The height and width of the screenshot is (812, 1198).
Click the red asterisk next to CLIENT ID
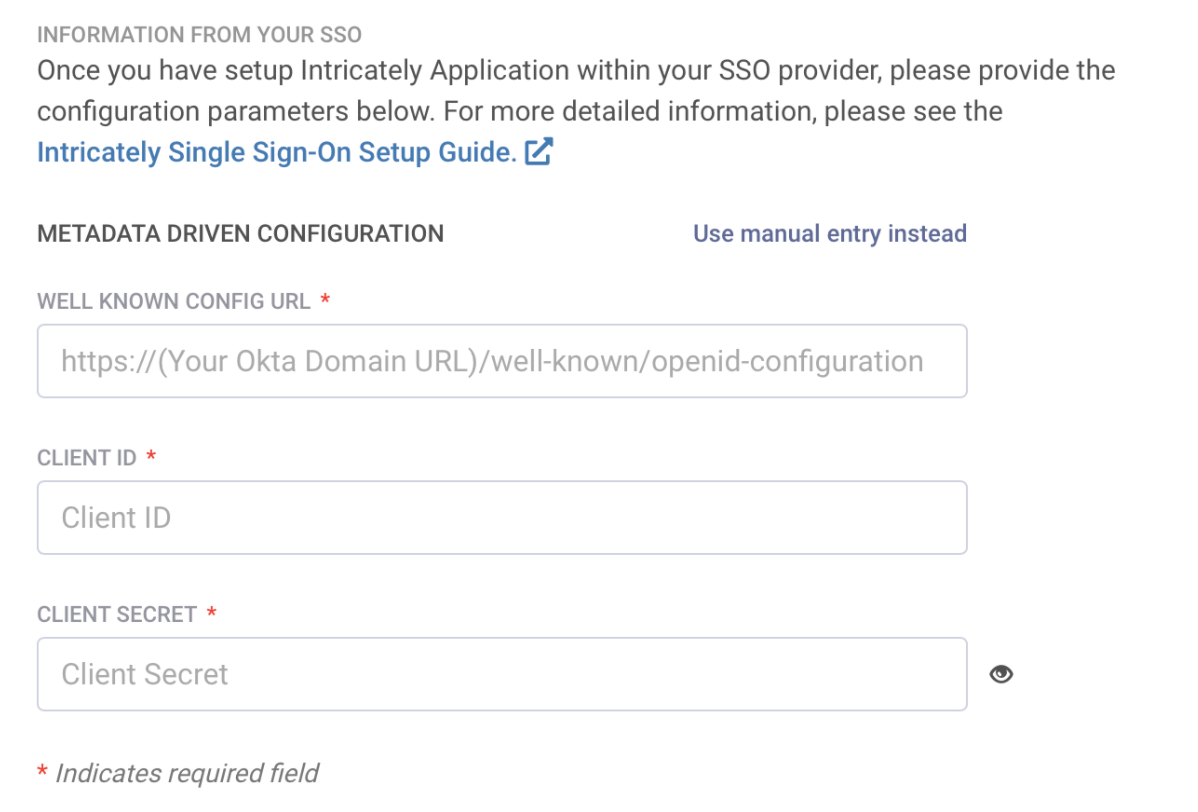151,456
